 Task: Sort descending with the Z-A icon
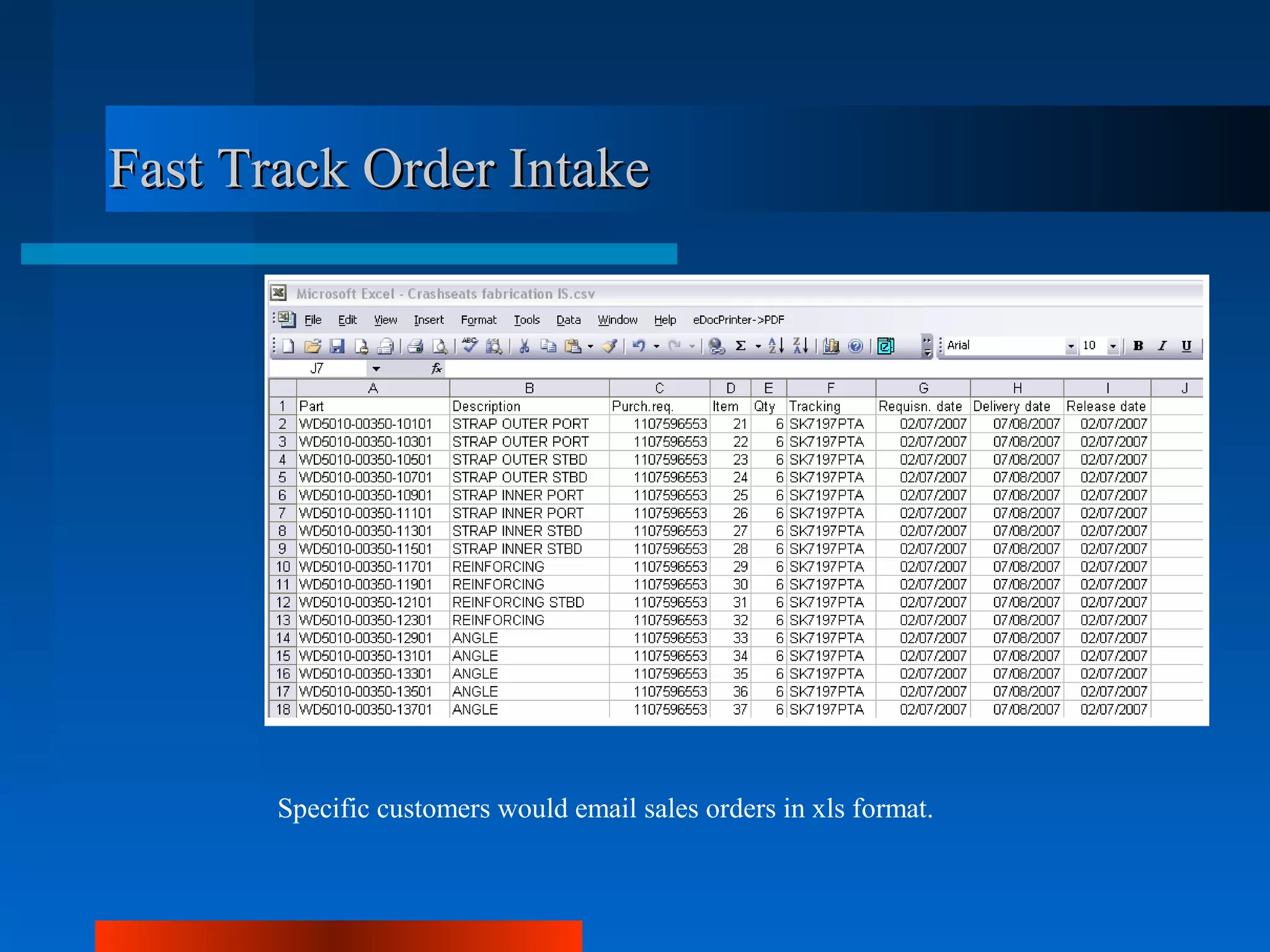801,346
